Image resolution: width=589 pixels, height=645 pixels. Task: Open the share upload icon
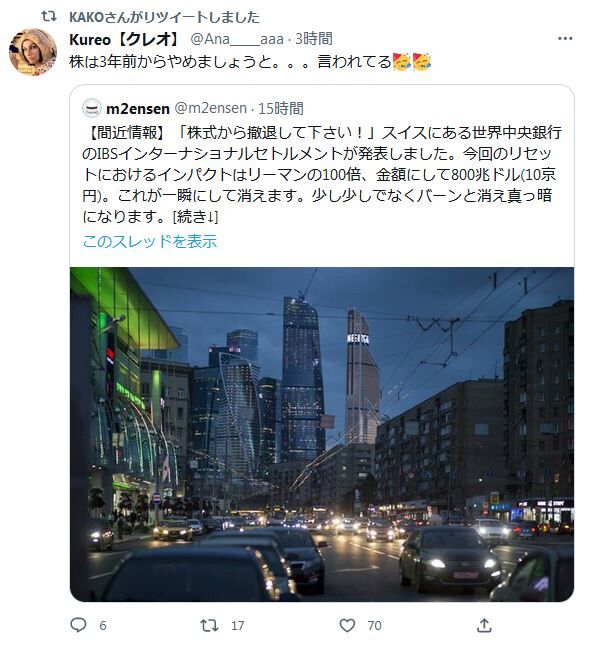click(x=484, y=625)
